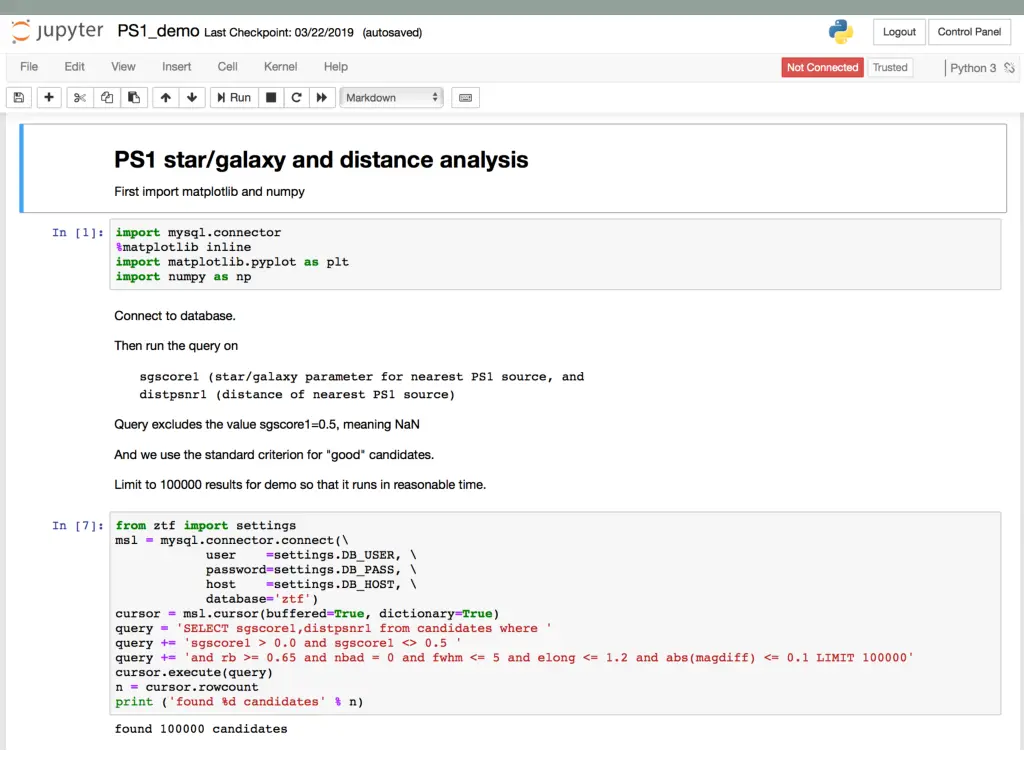Rename notebook by clicking PS1_demo title
1024x768 pixels.
pyautogui.click(x=158, y=31)
